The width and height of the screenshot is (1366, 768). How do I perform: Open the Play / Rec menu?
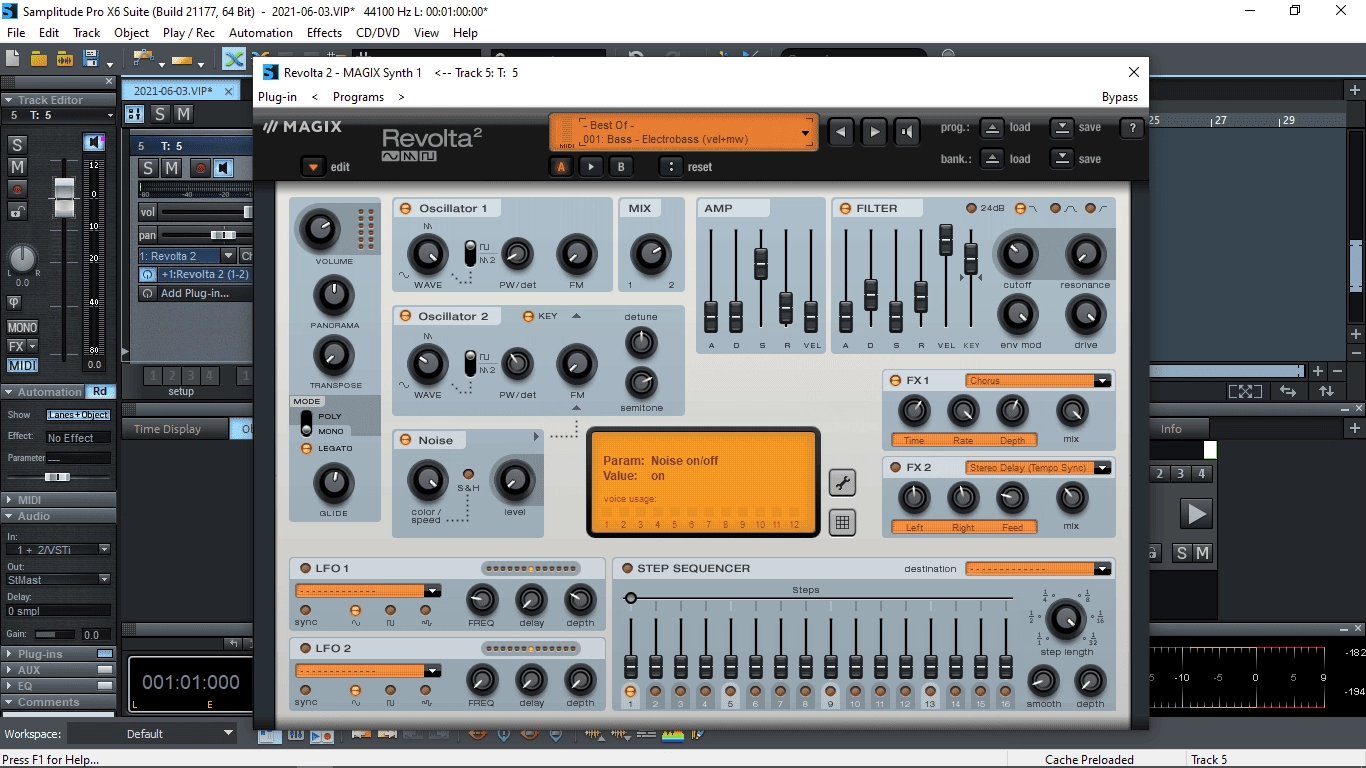coord(188,32)
